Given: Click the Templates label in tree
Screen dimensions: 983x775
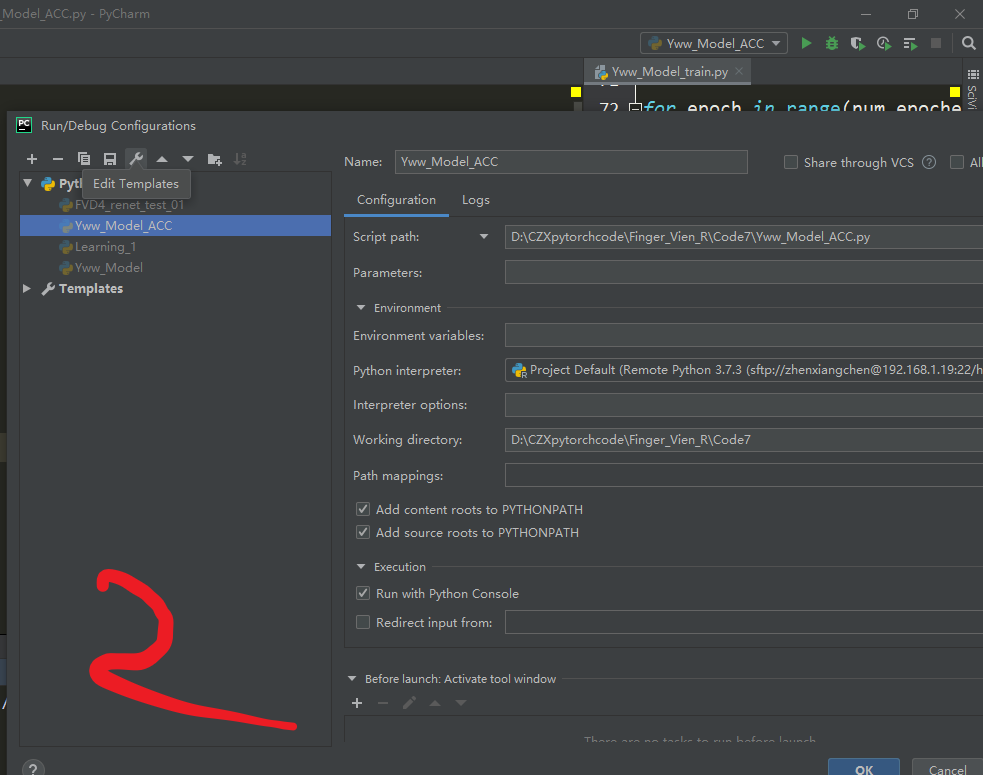Looking at the screenshot, I should 91,288.
